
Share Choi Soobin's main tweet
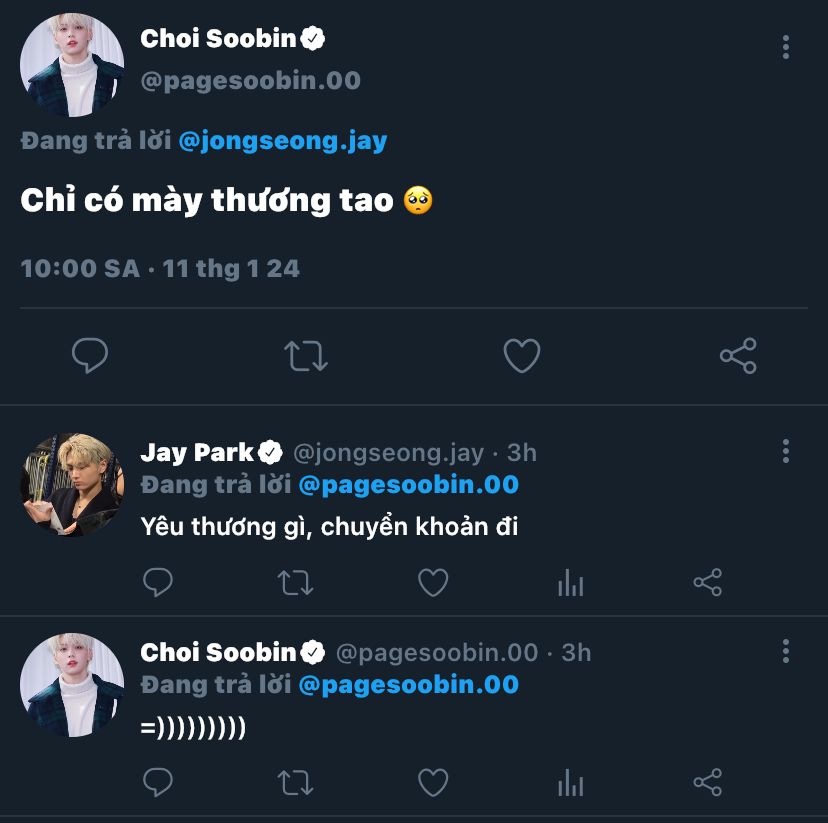[x=737, y=355]
